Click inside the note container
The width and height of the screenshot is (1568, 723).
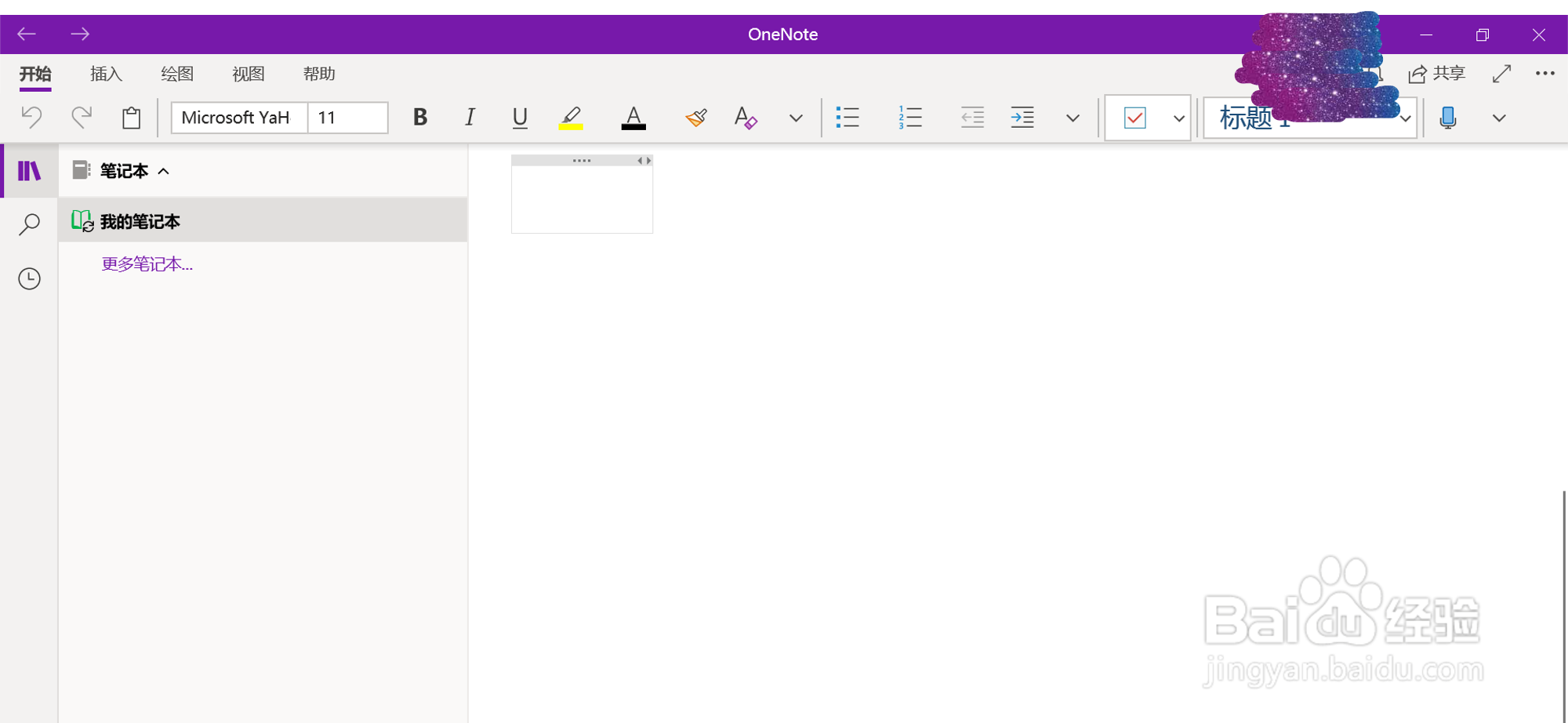[x=582, y=199]
